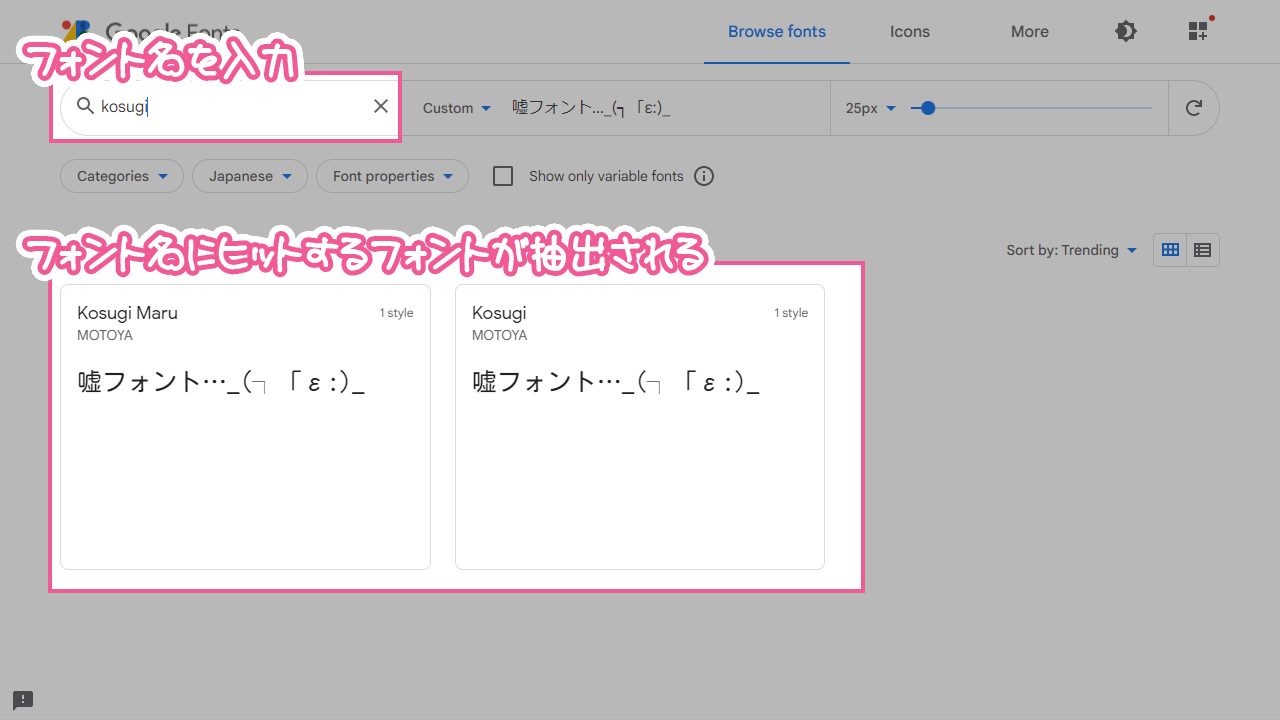This screenshot has width=1280, height=720.
Task: Open the Custom preview text dropdown
Action: [457, 108]
